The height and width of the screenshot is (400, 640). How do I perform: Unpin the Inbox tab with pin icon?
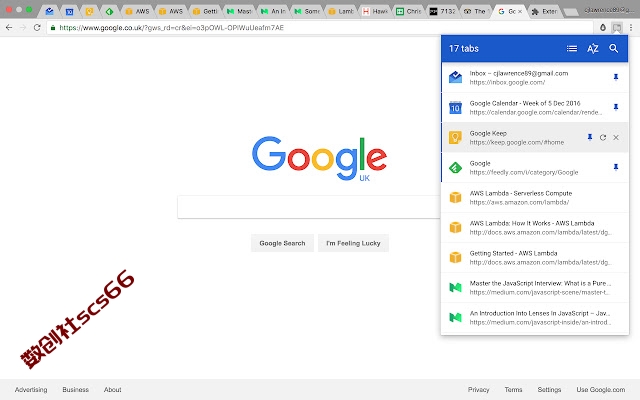tap(616, 77)
